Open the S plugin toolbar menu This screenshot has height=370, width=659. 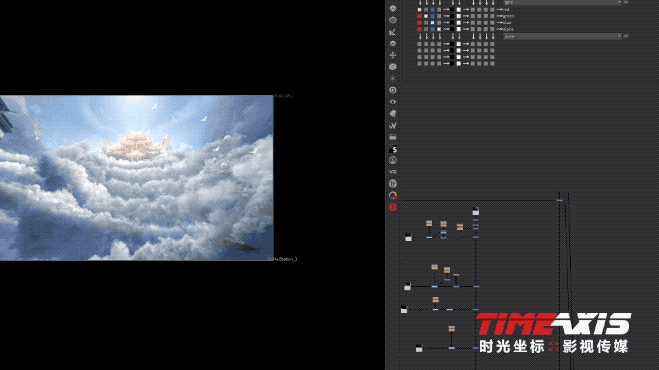(393, 149)
